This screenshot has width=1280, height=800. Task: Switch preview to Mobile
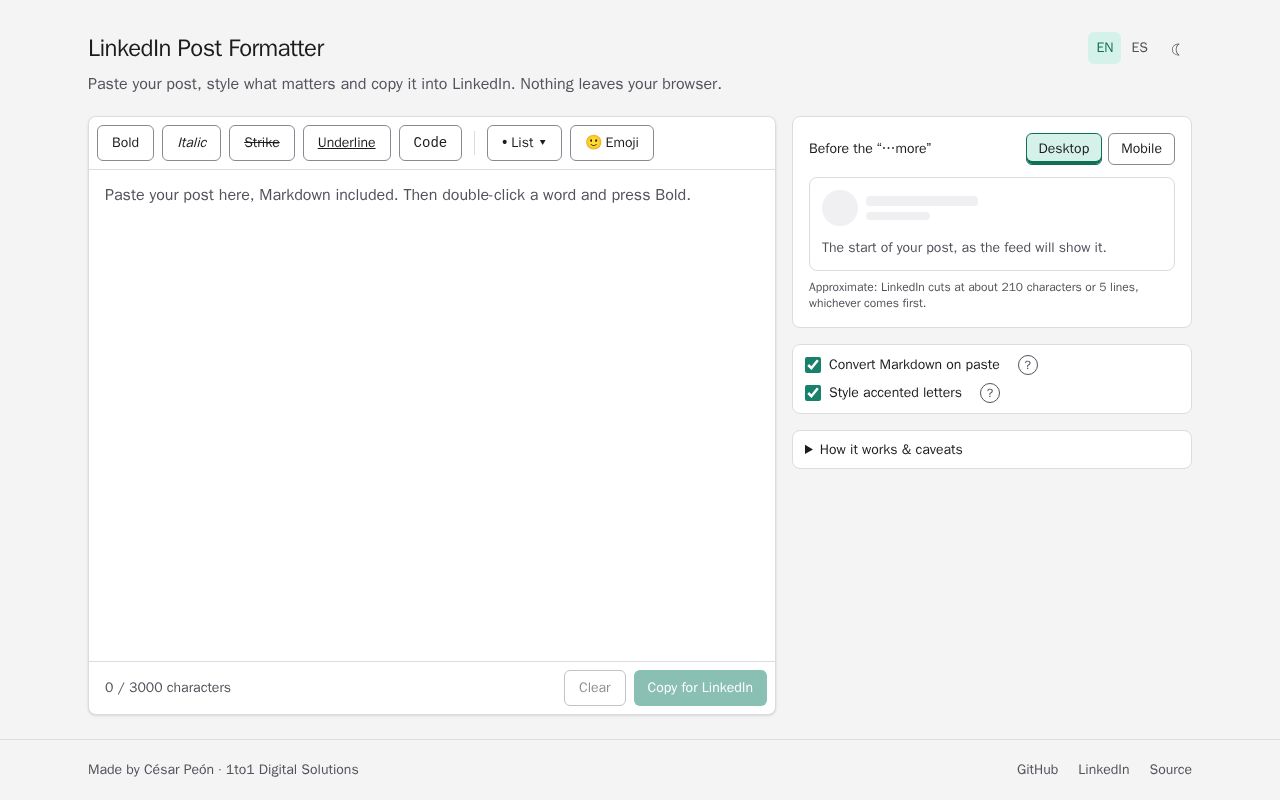tap(1141, 149)
